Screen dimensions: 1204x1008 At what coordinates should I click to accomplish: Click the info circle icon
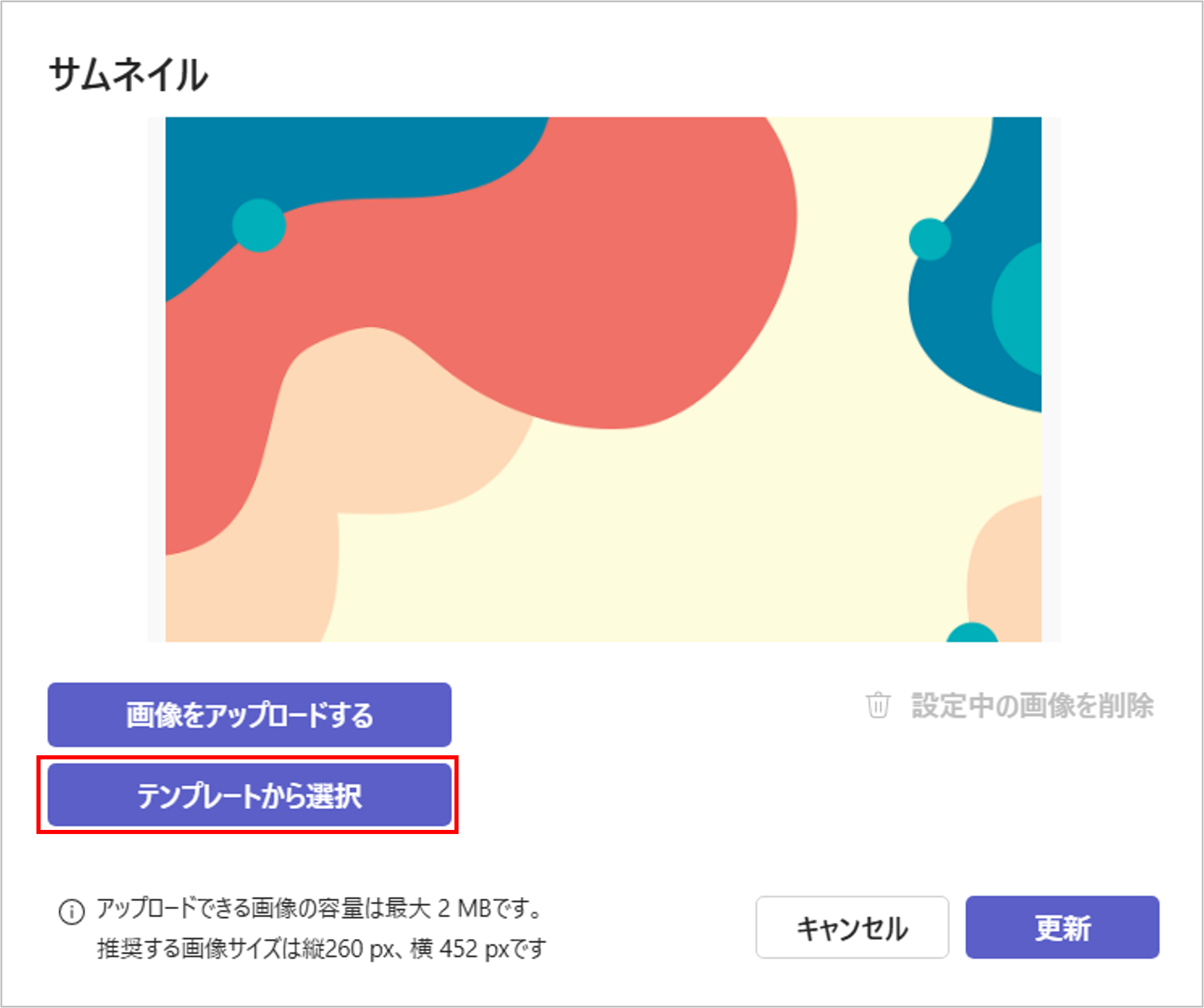pos(72,912)
